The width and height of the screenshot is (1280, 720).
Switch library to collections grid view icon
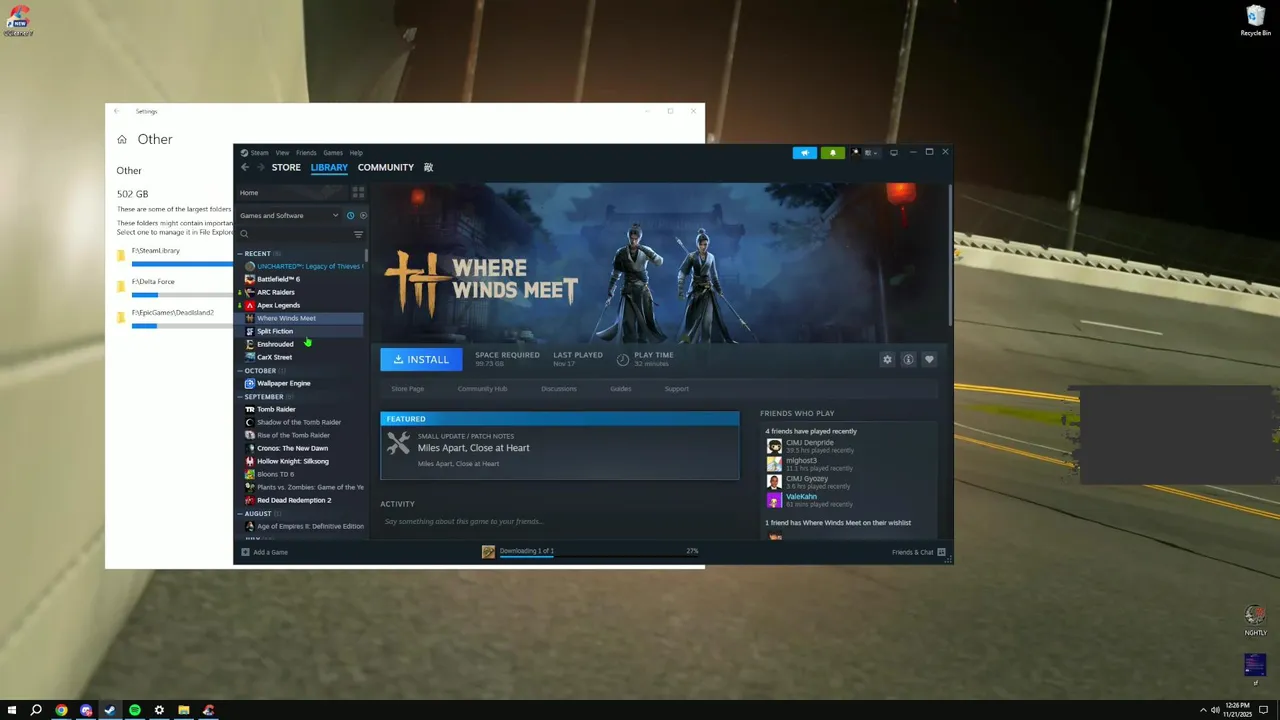pyautogui.click(x=358, y=192)
